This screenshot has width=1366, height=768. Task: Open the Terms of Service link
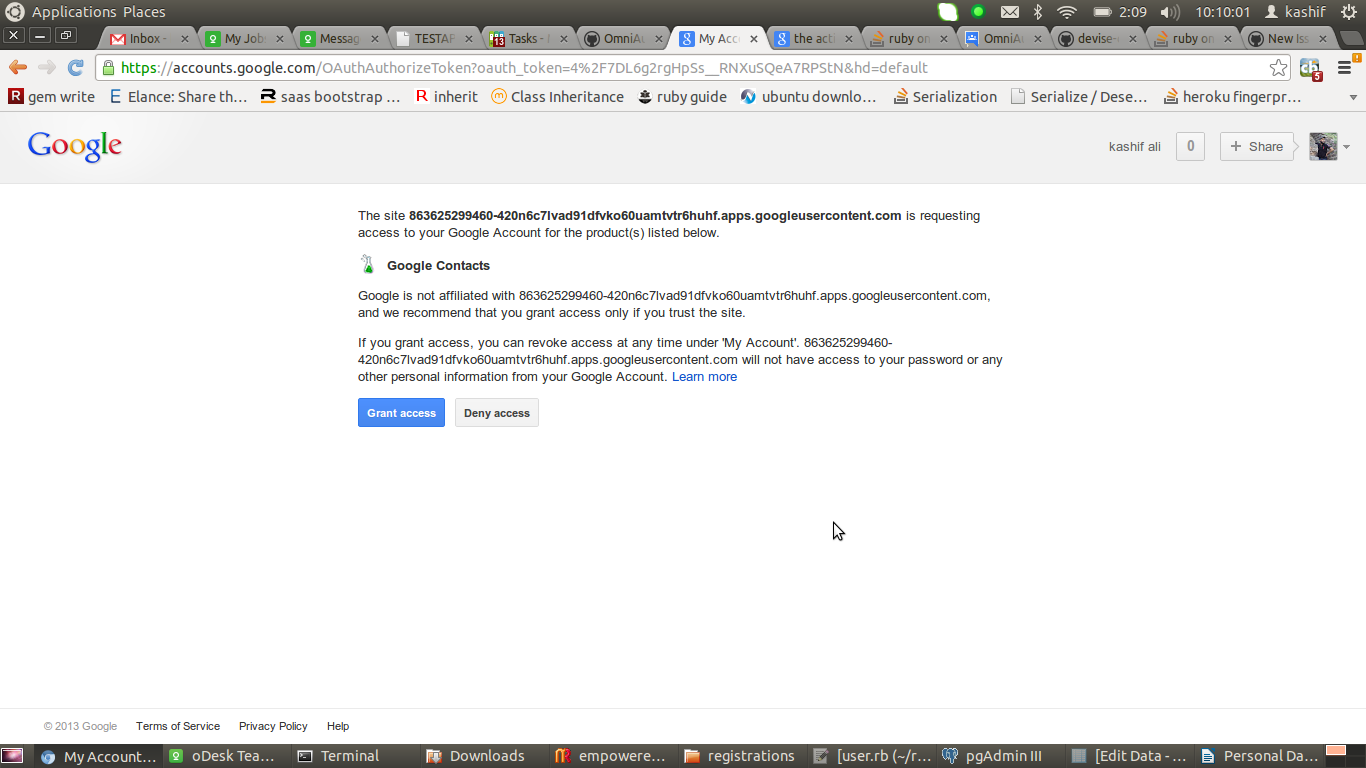(178, 726)
